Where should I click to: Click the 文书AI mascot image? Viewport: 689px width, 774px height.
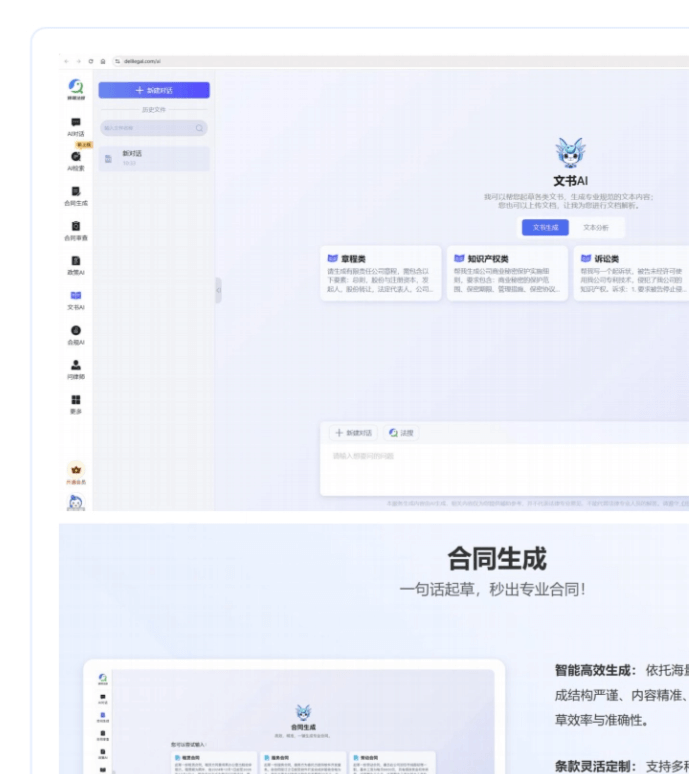570,153
